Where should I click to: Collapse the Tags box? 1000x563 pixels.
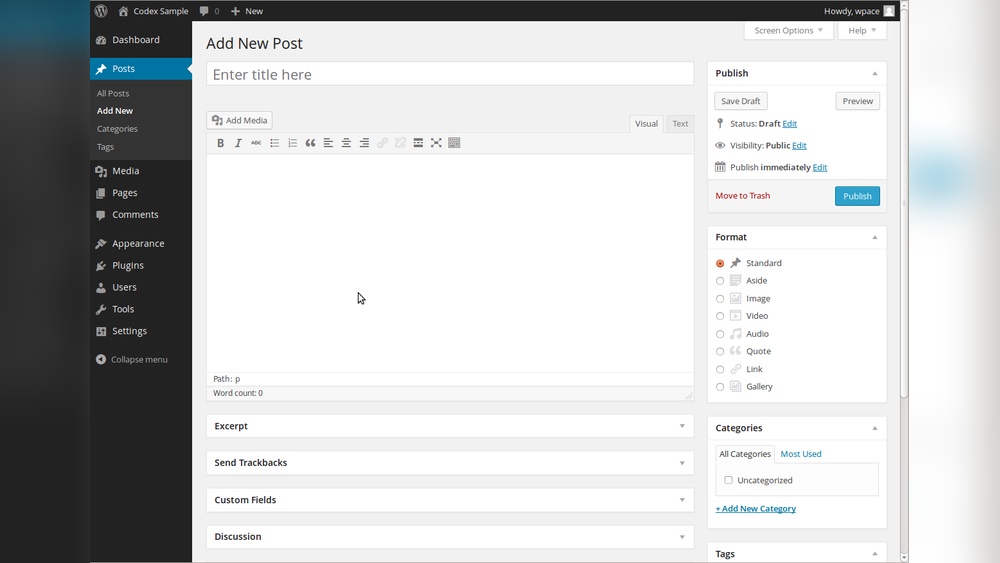click(x=875, y=553)
